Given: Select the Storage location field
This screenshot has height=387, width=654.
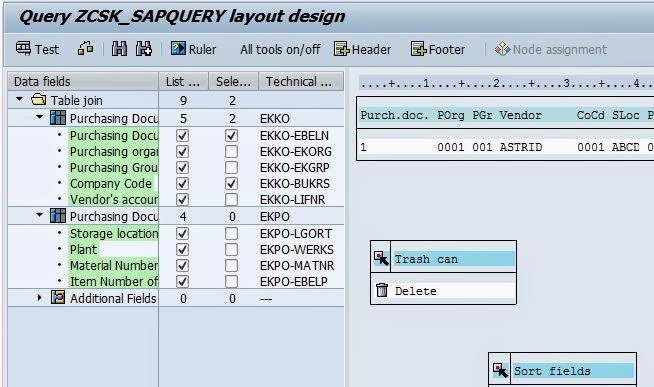Looking at the screenshot, I should [113, 234].
